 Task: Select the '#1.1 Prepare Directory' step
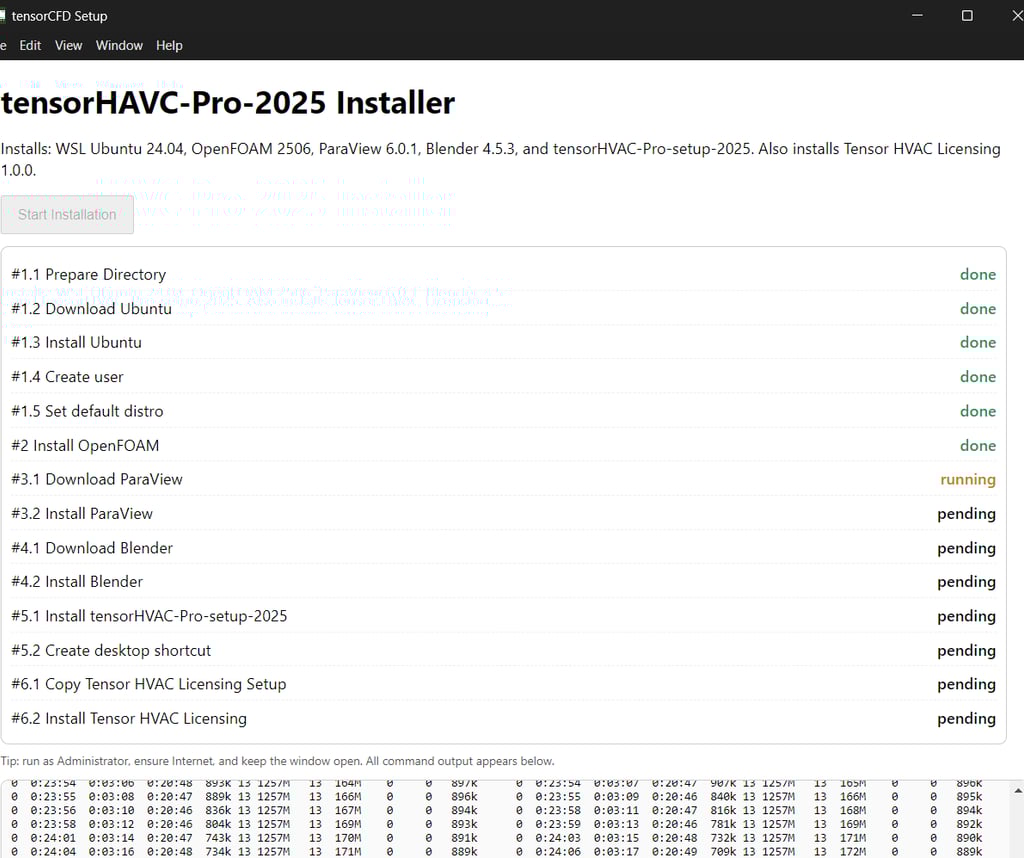(504, 275)
